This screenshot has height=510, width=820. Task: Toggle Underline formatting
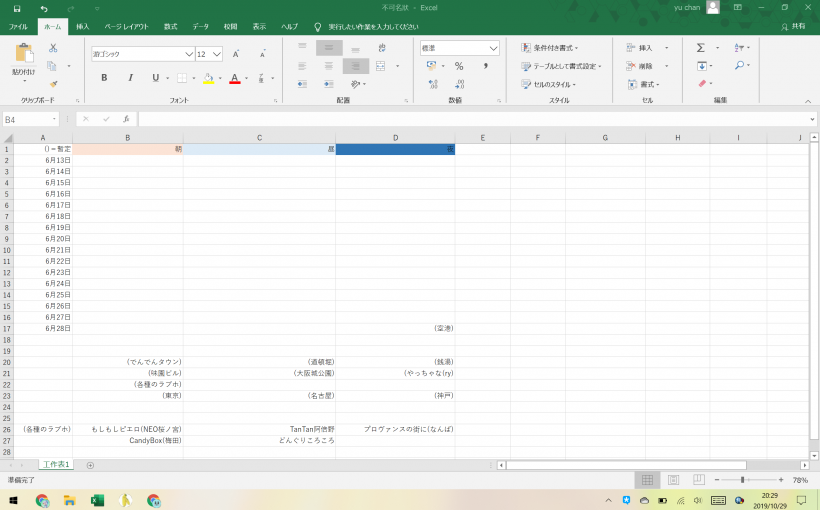[x=155, y=78]
